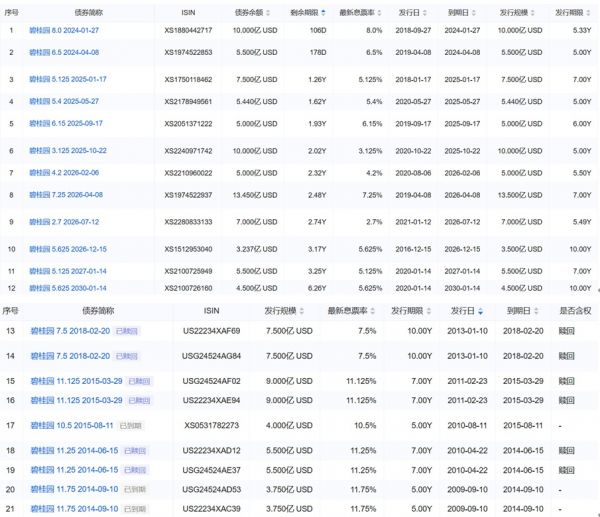Click remaining term value 106D

pos(318,30)
